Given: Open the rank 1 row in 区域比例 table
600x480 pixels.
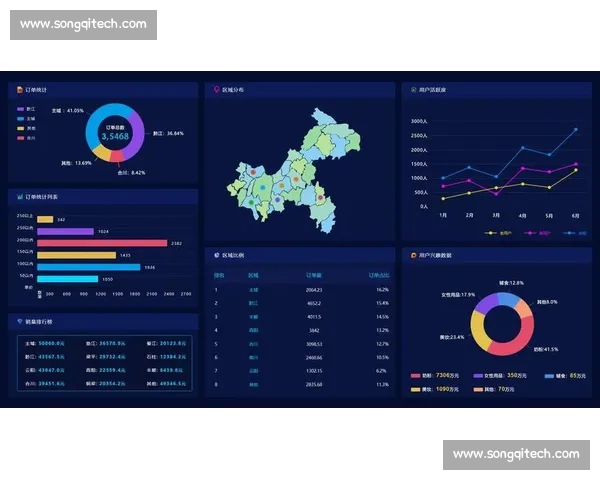Looking at the screenshot, I should pyautogui.click(x=300, y=289).
